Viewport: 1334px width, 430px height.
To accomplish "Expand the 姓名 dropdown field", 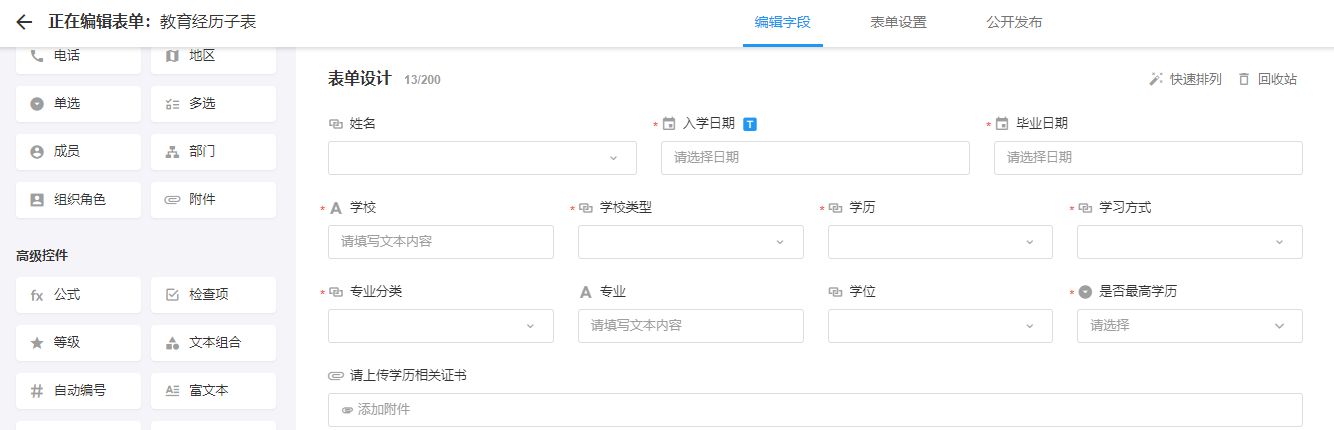I will point(482,158).
